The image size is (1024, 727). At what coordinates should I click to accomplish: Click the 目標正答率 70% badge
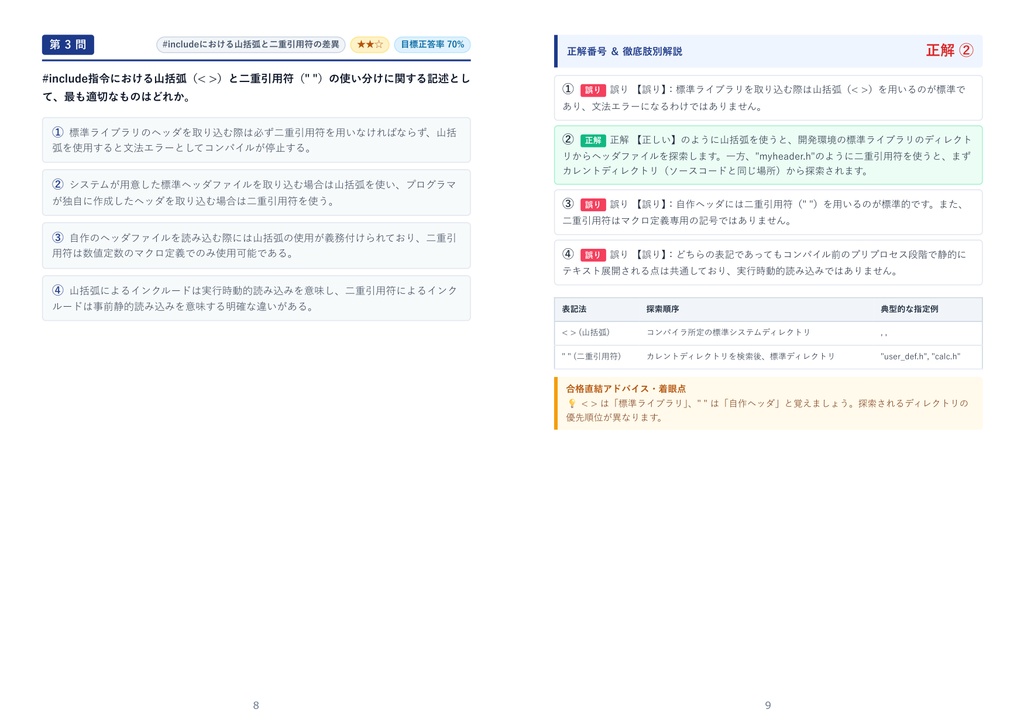click(x=432, y=44)
